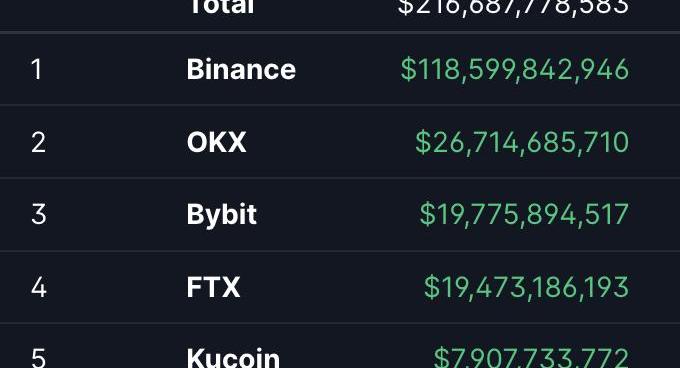
Task: Click the Total row label
Action: (x=222, y=7)
